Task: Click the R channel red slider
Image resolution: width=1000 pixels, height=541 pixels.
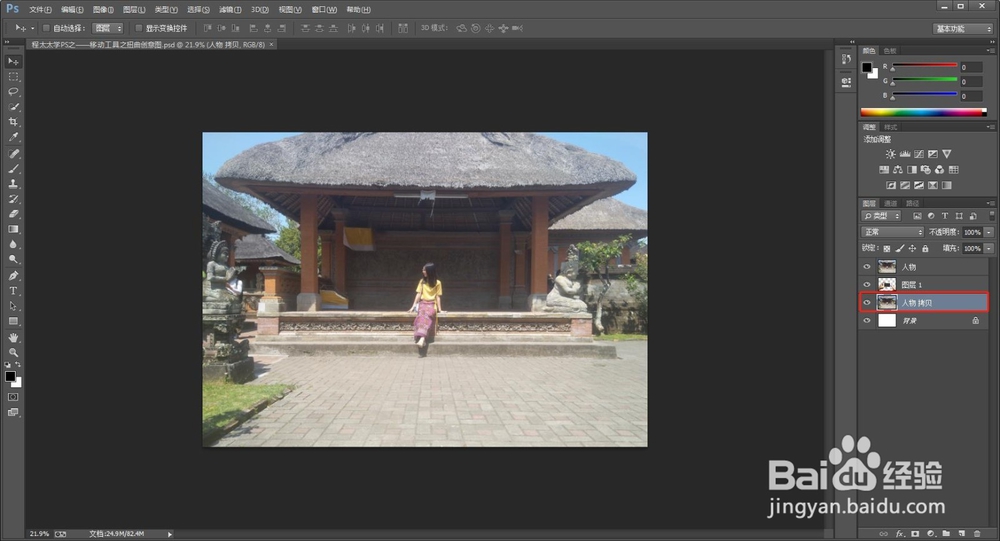Action: [x=925, y=65]
